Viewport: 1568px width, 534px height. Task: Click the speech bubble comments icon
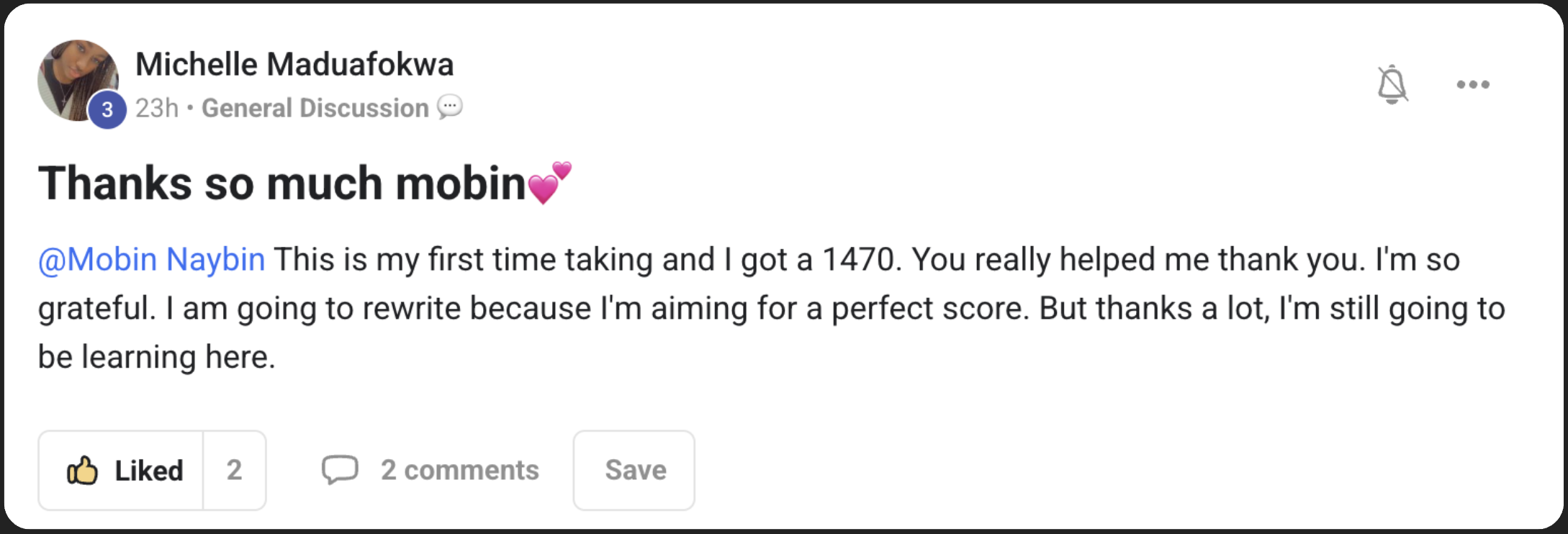pos(340,470)
